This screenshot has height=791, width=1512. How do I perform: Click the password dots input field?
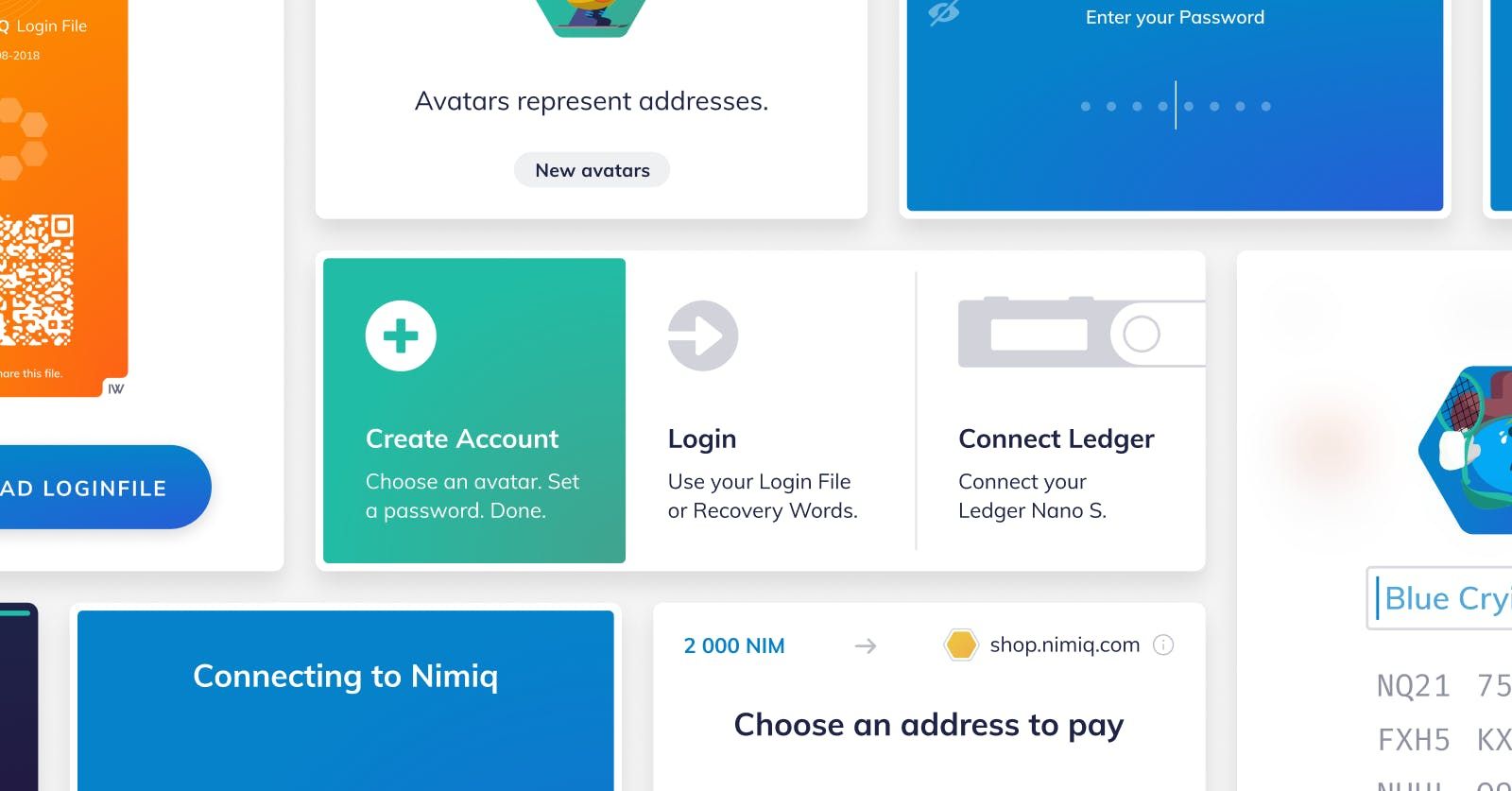pos(1176,106)
